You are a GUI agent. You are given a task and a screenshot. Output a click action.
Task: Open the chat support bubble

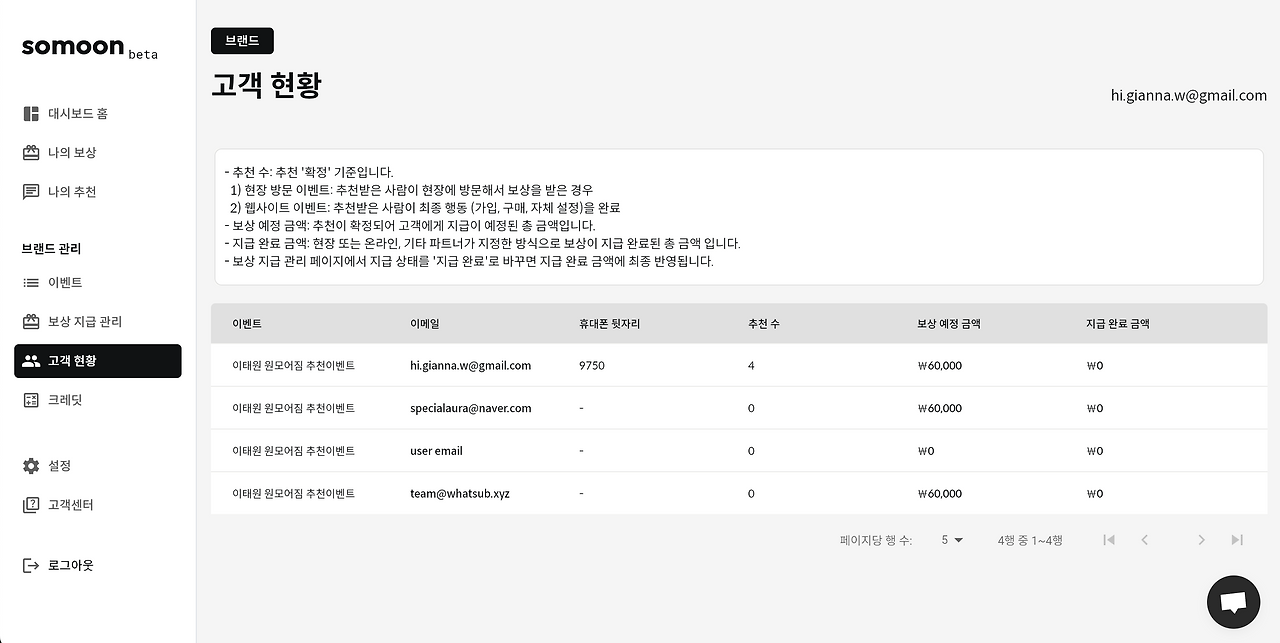coord(1233,601)
